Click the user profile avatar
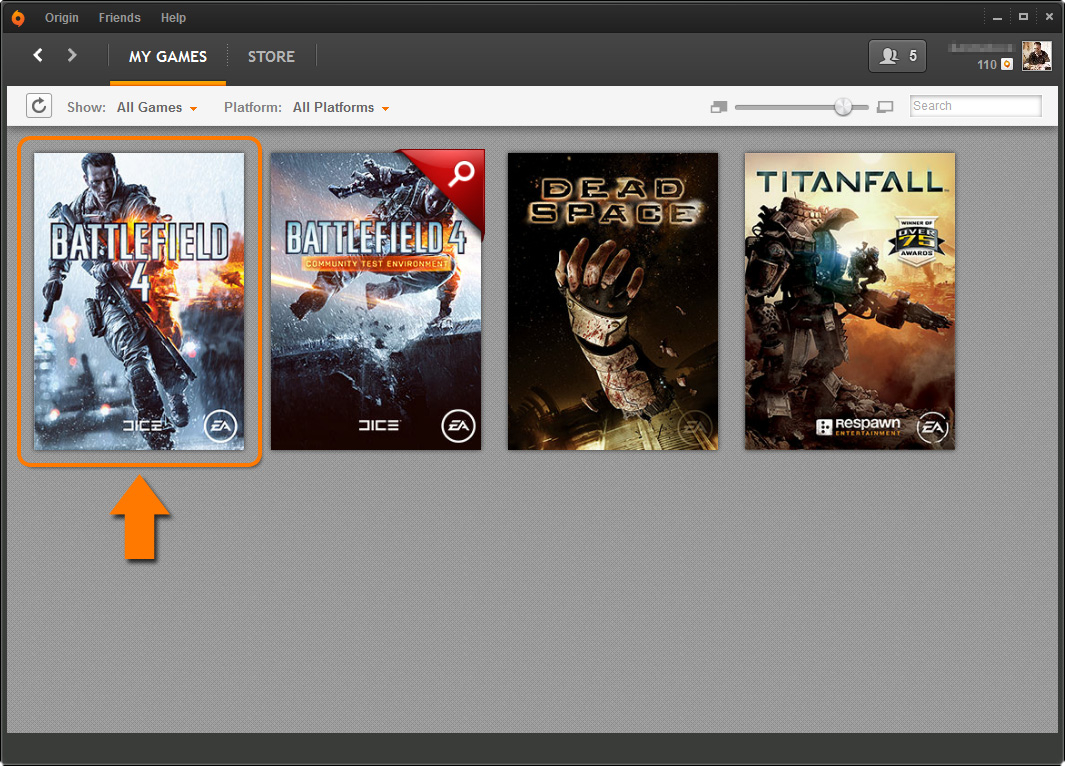The height and width of the screenshot is (766, 1065). 1036,56
